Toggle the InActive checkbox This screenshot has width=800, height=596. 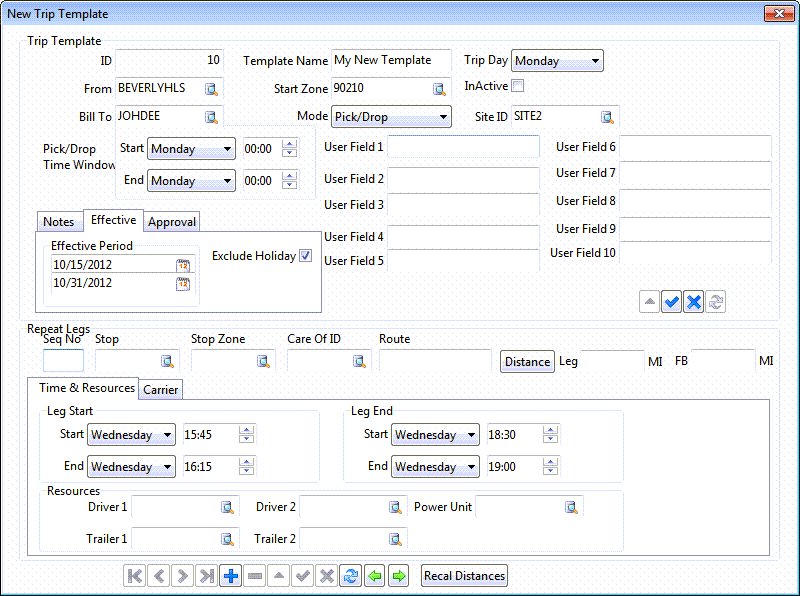pyautogui.click(x=518, y=86)
